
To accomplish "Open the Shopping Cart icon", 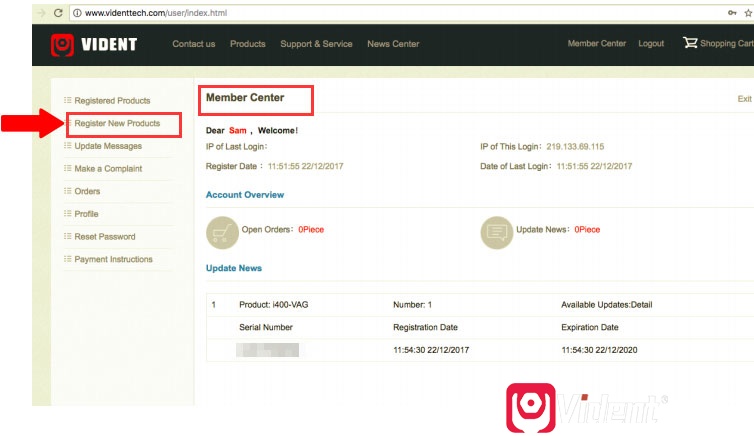I will tap(690, 43).
